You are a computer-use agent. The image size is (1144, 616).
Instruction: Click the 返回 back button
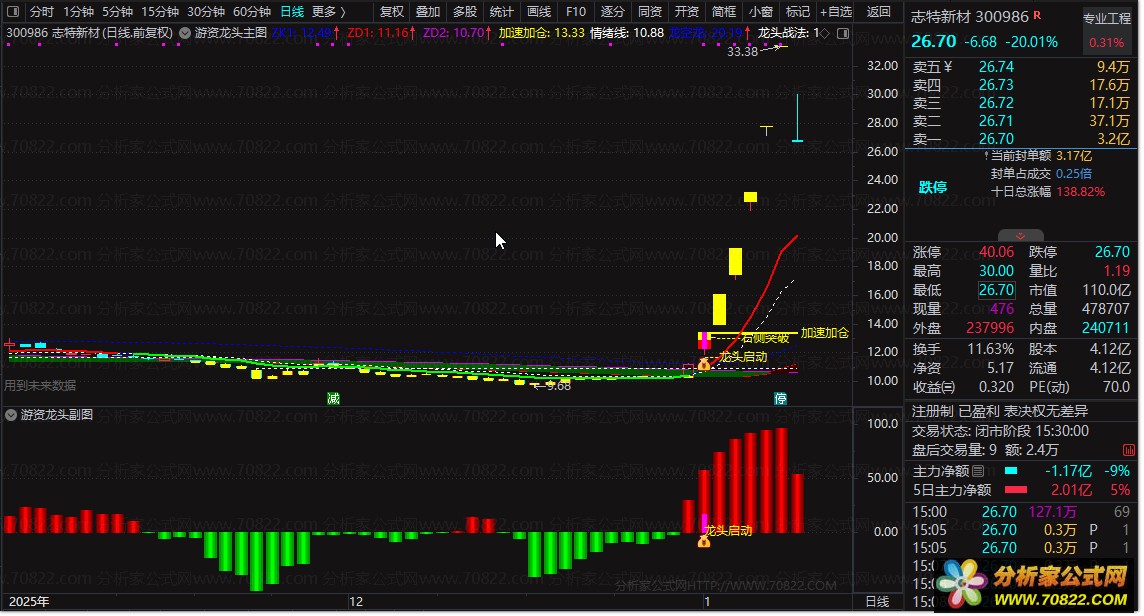click(x=878, y=12)
